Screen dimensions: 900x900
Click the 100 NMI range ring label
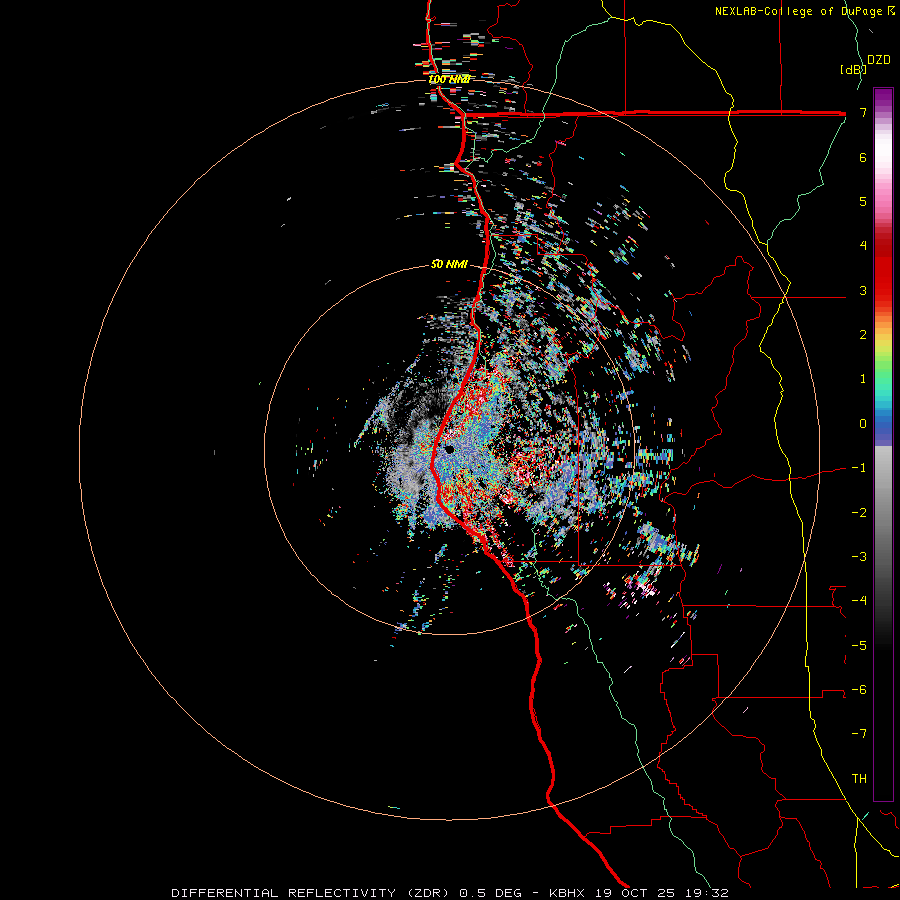pyautogui.click(x=449, y=79)
